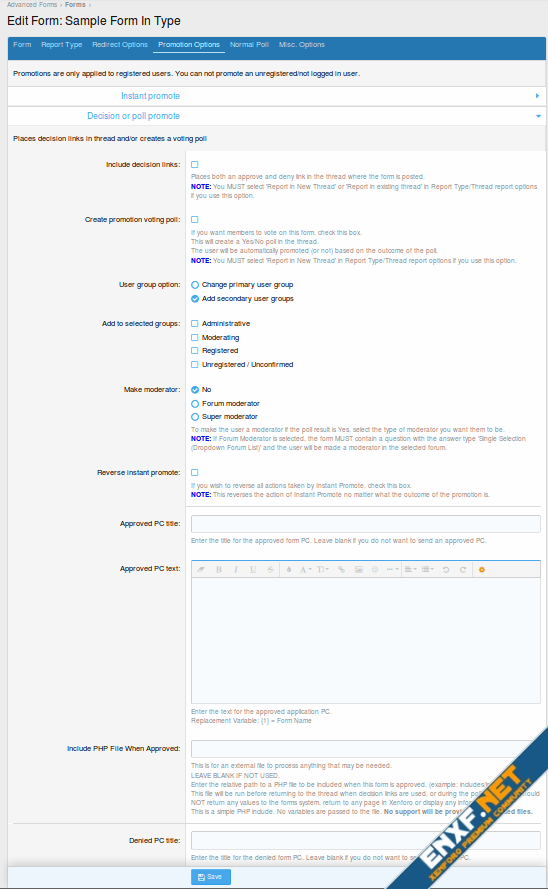Select Change primary user group option
548x889 pixels.
tap(195, 285)
